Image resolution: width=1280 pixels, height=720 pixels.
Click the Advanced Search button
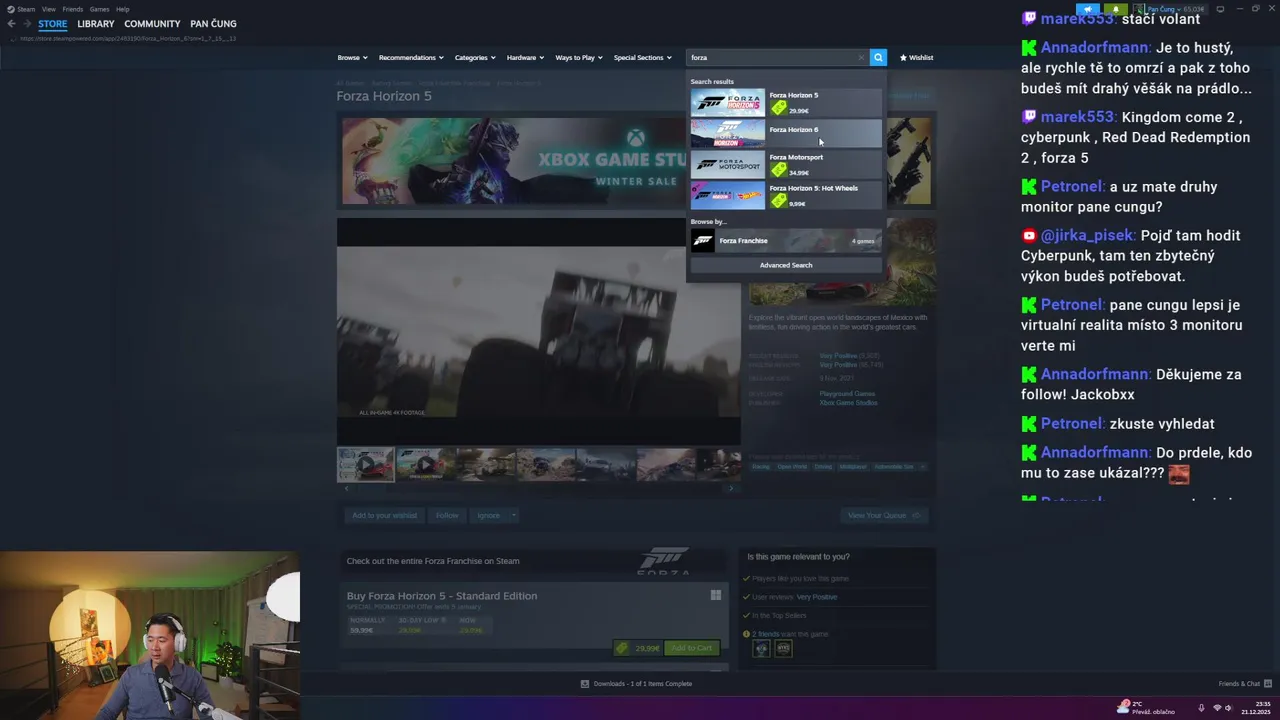[x=786, y=265]
